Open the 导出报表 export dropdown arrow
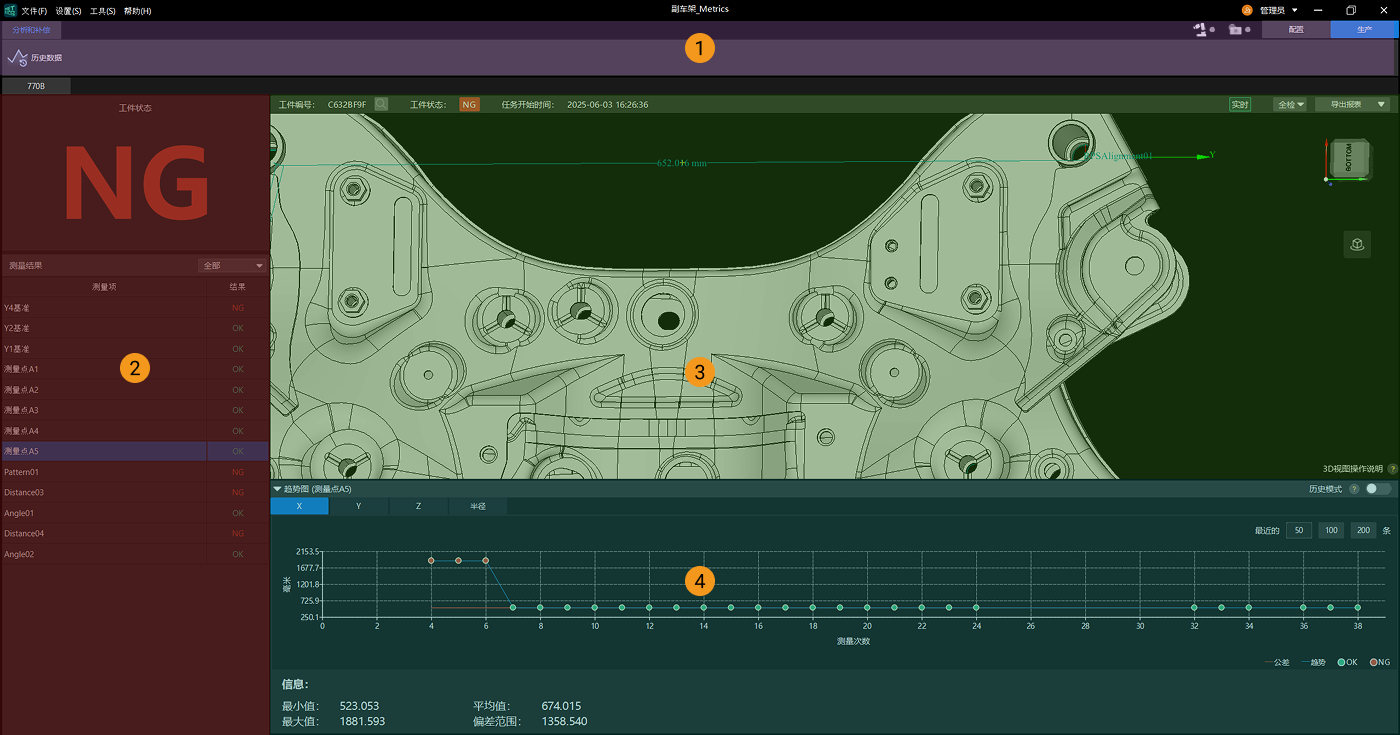1400x735 pixels. (1381, 104)
